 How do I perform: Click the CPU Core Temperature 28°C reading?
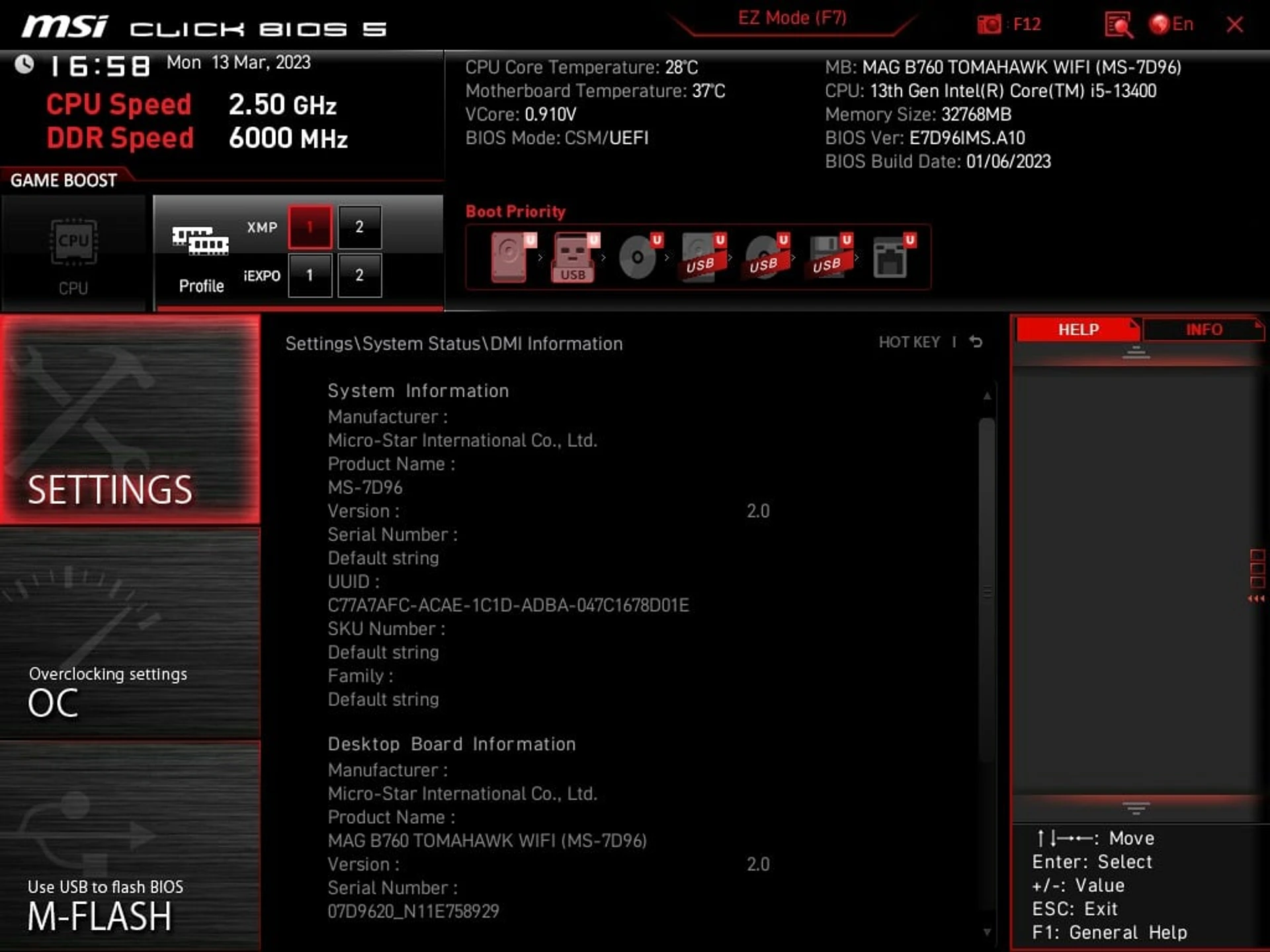click(581, 67)
